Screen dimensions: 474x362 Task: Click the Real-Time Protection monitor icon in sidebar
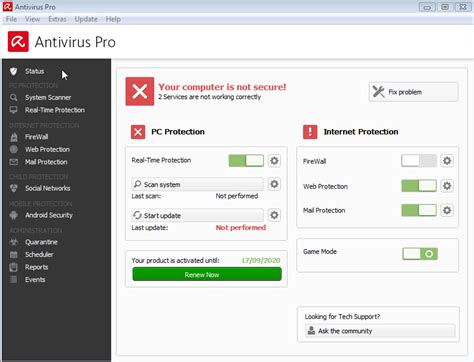[x=13, y=110]
